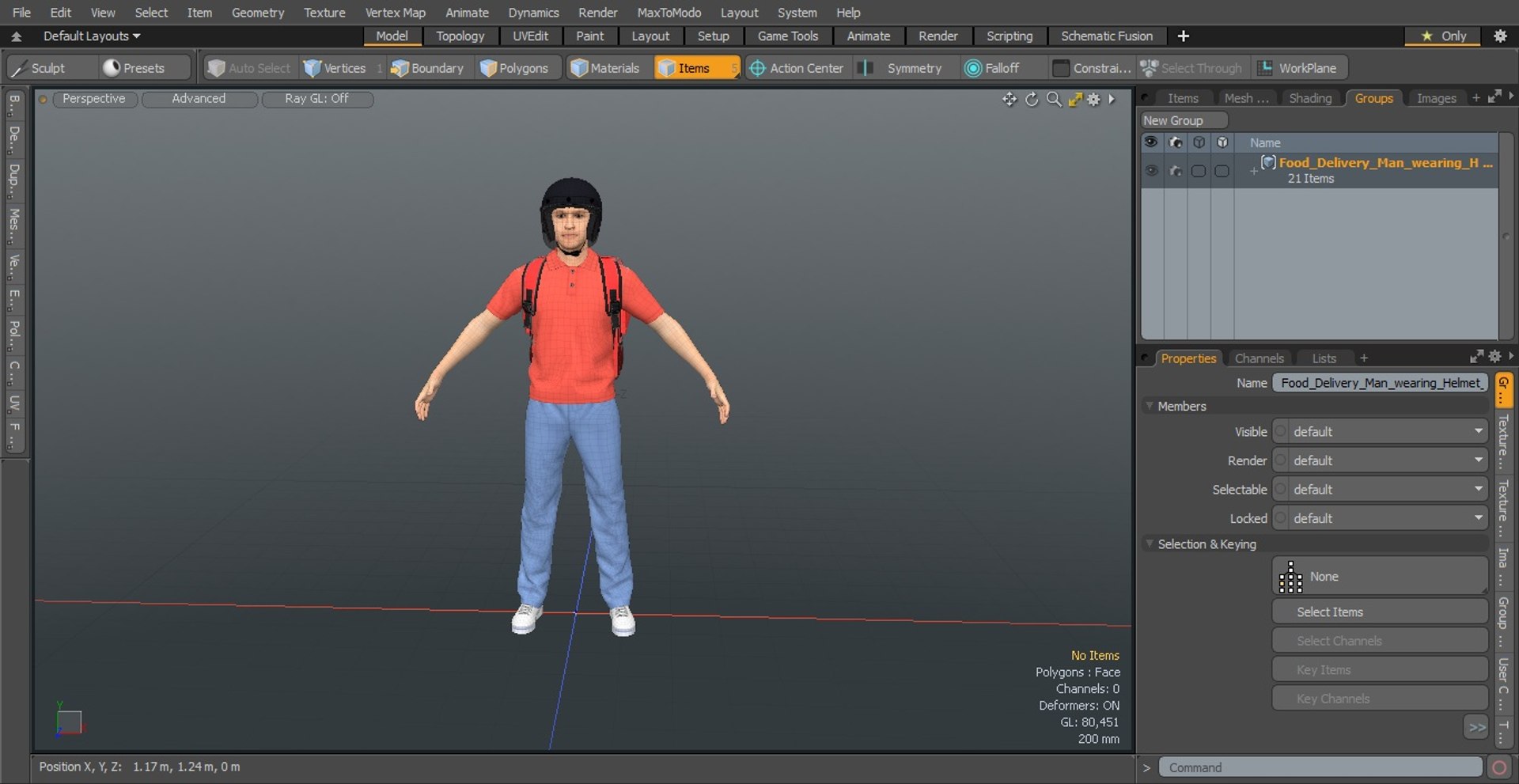Click the None keying set button
1519x784 pixels.
1380,576
